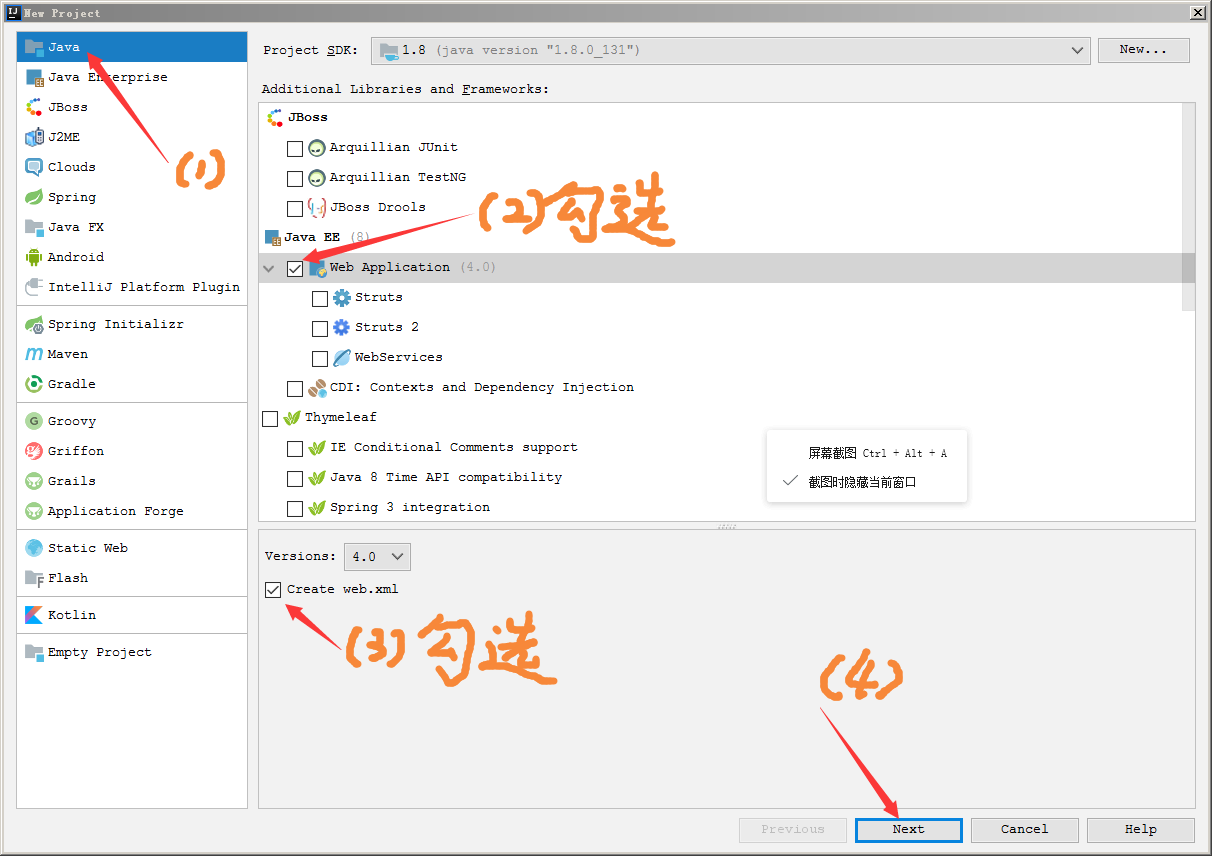Uncheck the Web Application checkbox
The image size is (1212, 856).
(295, 268)
